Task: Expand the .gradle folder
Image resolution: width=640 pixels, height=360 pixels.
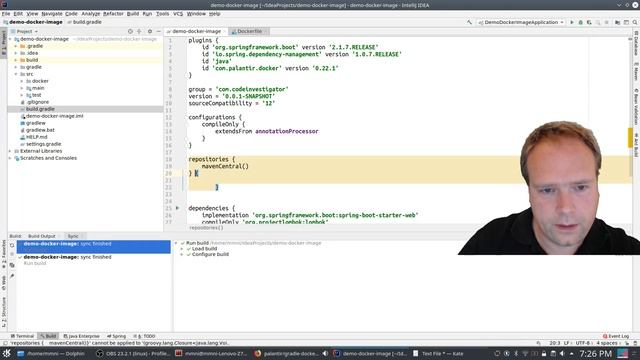Action: [16, 46]
